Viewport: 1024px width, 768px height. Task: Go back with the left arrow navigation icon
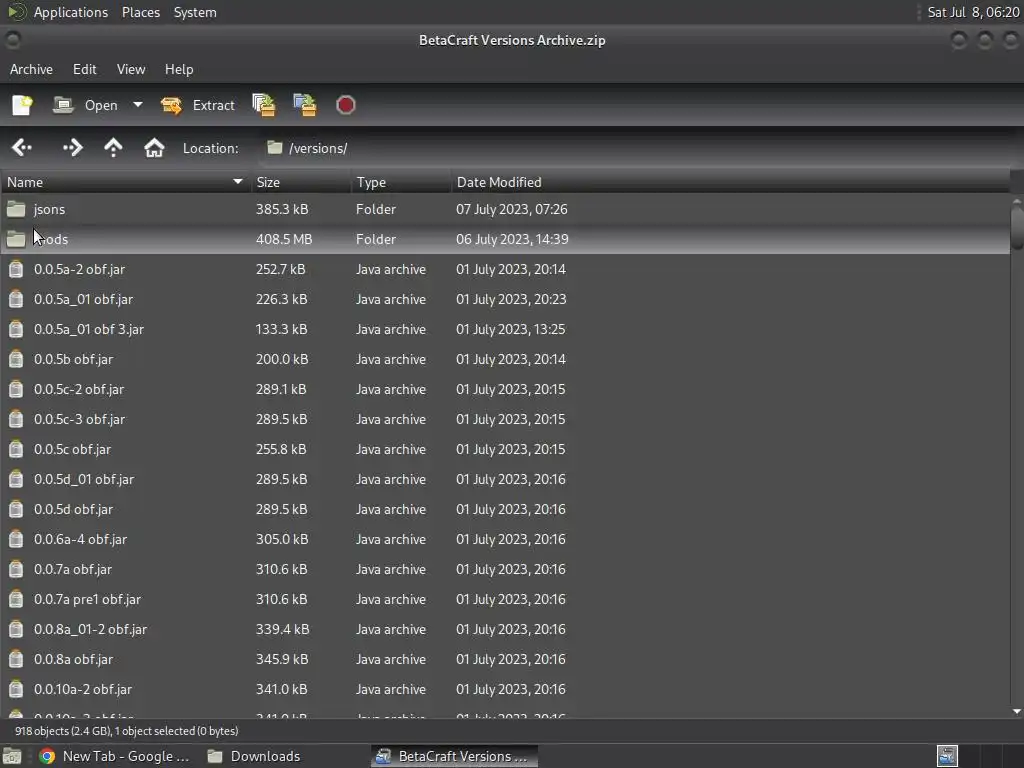22,148
